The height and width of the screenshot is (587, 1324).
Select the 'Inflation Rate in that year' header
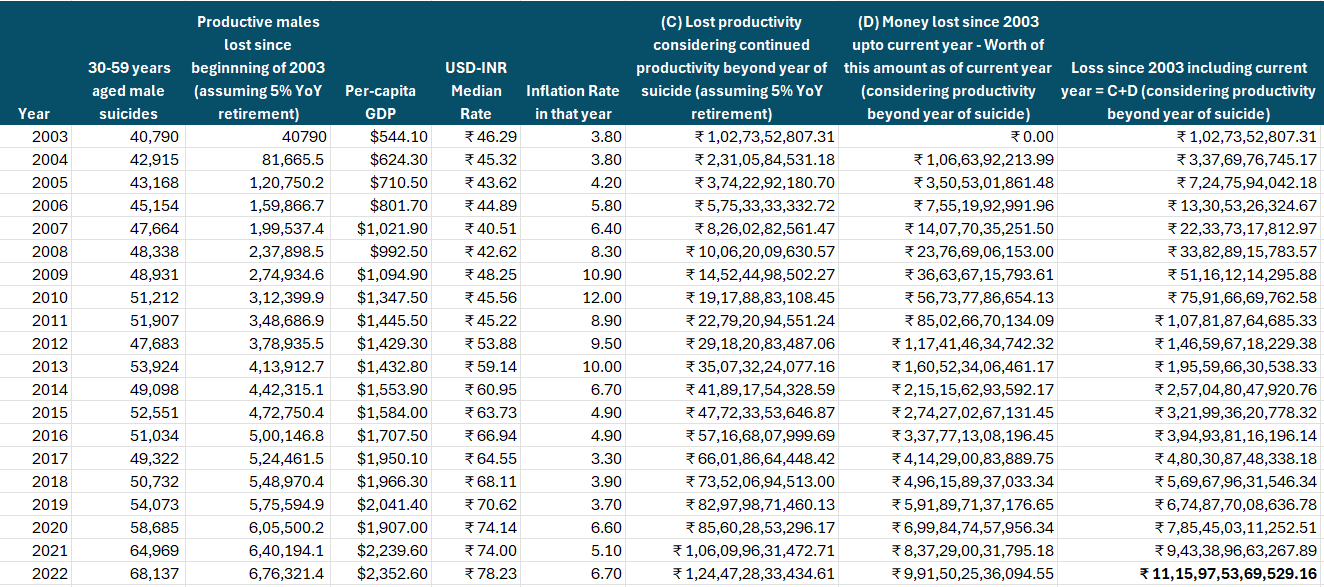click(x=573, y=101)
